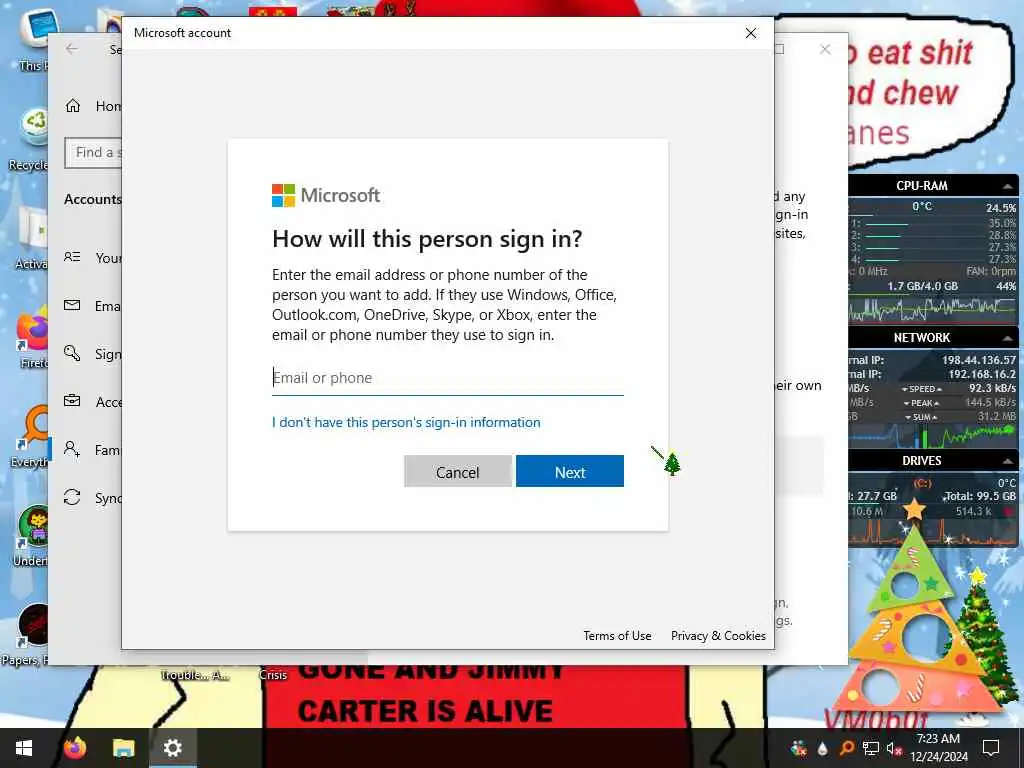Click the IP address 192.168.16.2
The image size is (1024, 768).
click(x=982, y=374)
